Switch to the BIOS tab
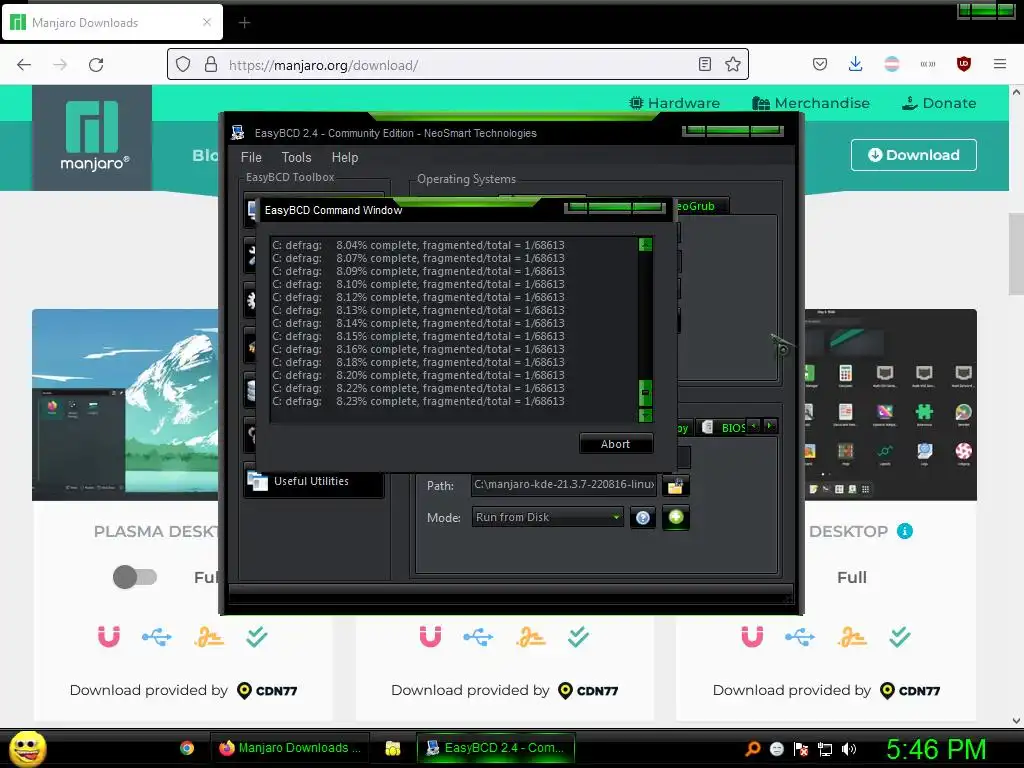1024x768 pixels. pyautogui.click(x=724, y=428)
